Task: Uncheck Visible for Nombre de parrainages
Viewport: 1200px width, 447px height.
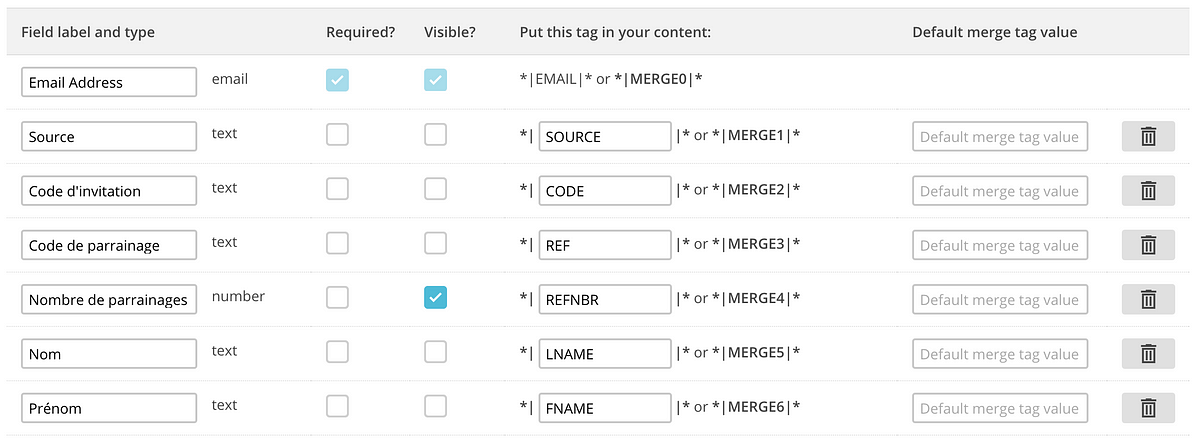Action: point(436,297)
